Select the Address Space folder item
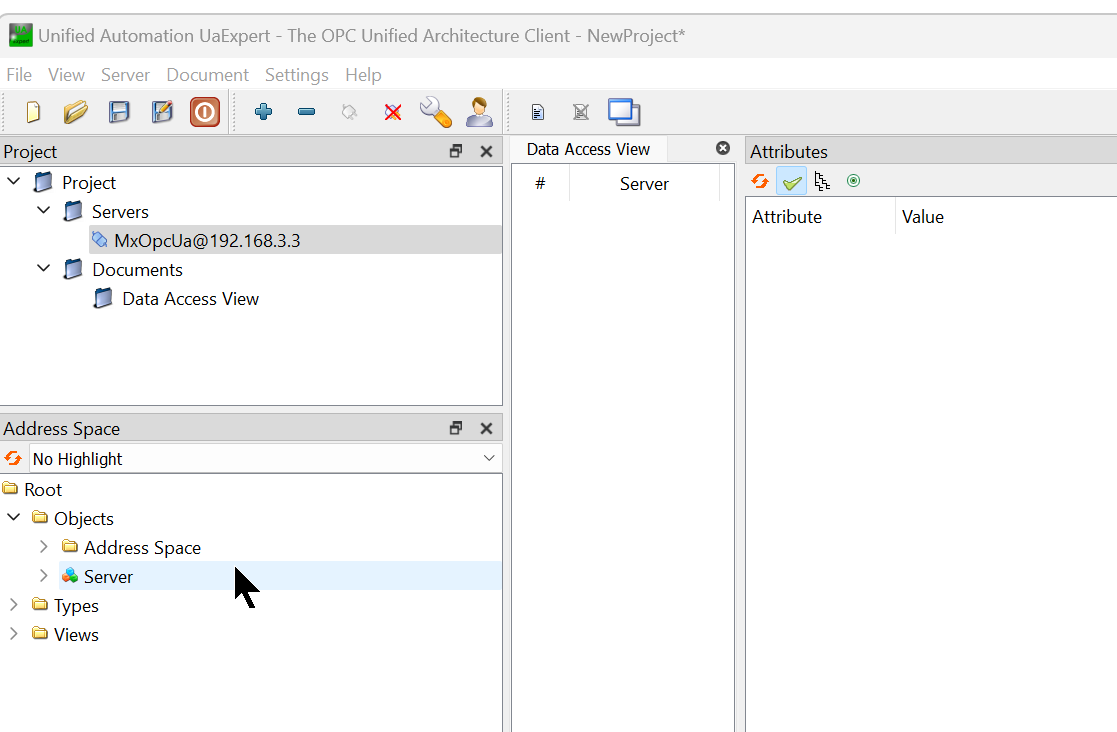The width and height of the screenshot is (1117, 732). tap(142, 548)
